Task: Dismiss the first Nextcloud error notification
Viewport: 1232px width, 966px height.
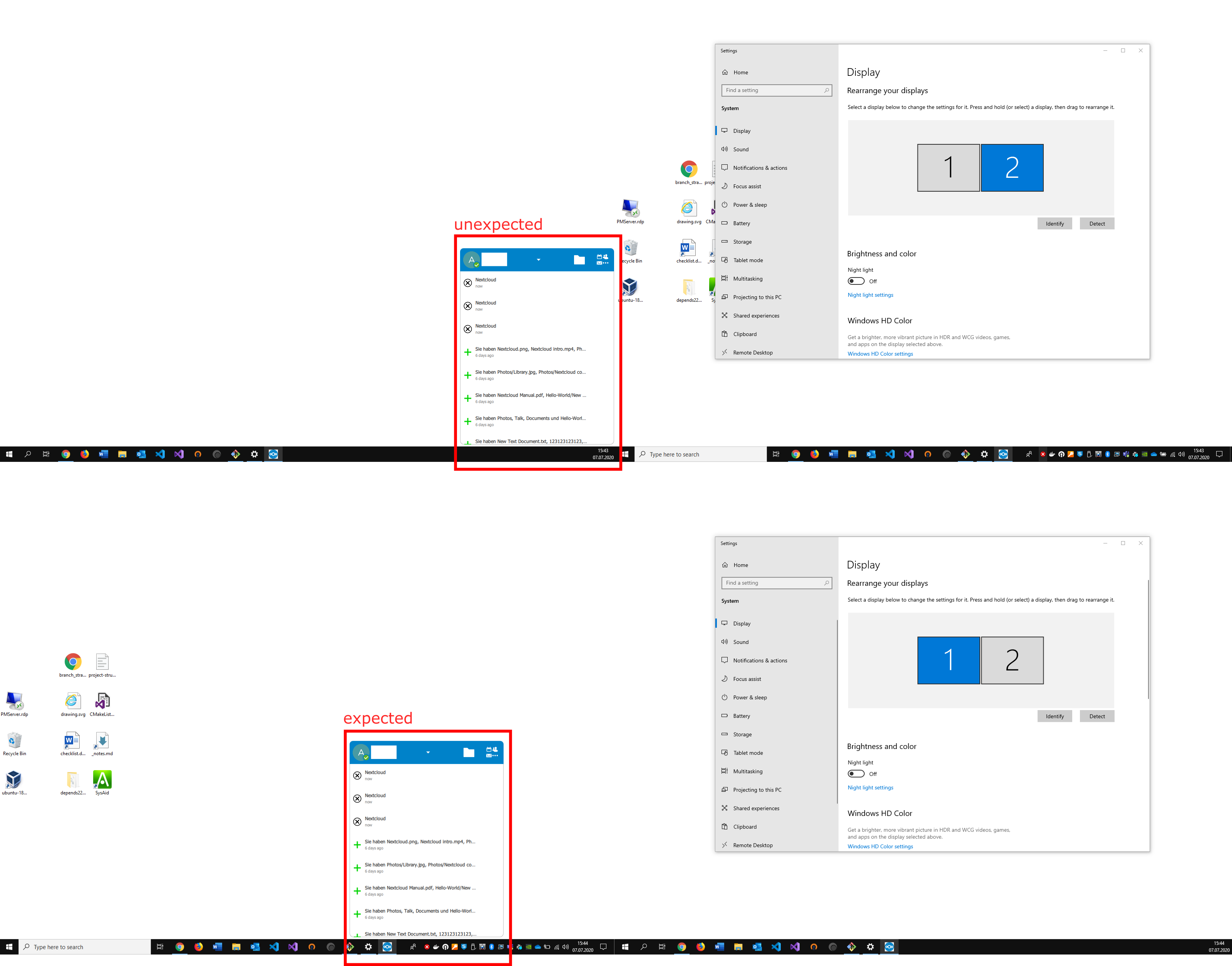Action: [469, 283]
